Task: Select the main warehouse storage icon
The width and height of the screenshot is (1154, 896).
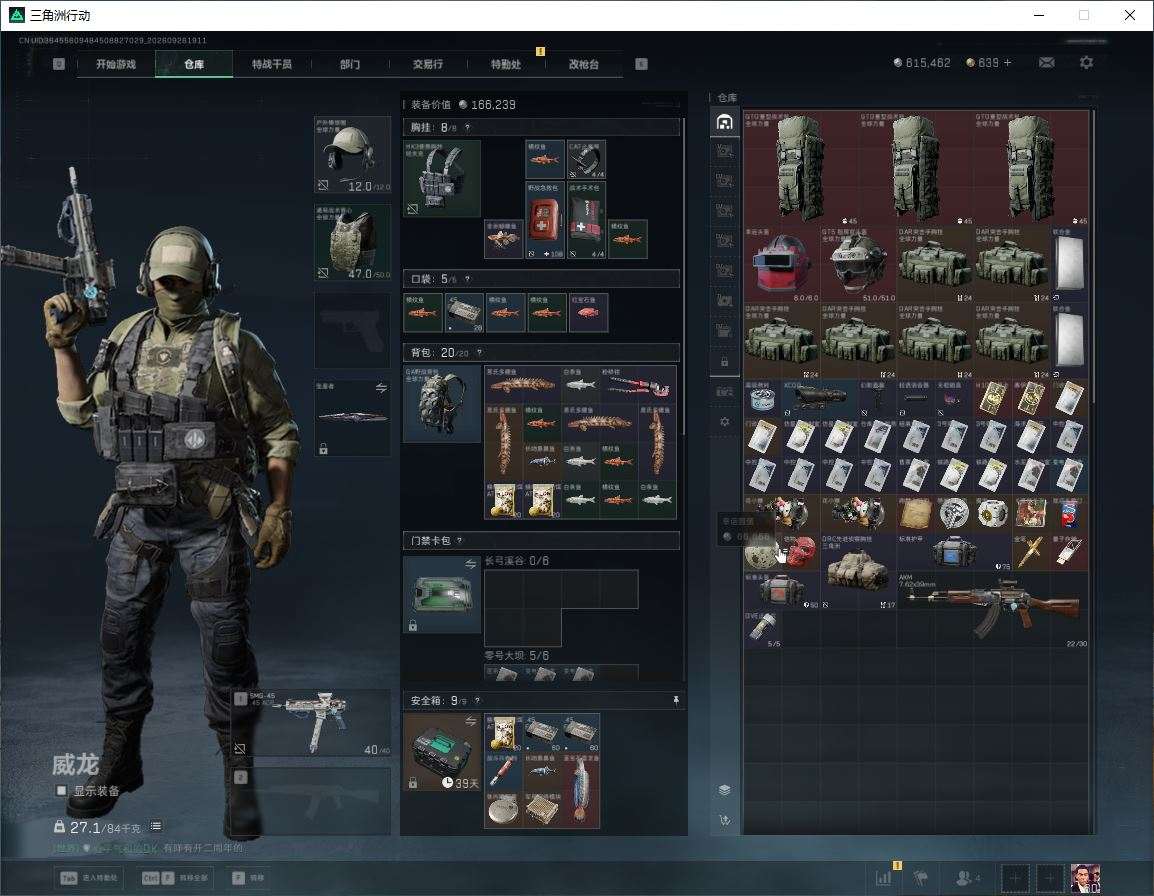Action: pos(724,121)
